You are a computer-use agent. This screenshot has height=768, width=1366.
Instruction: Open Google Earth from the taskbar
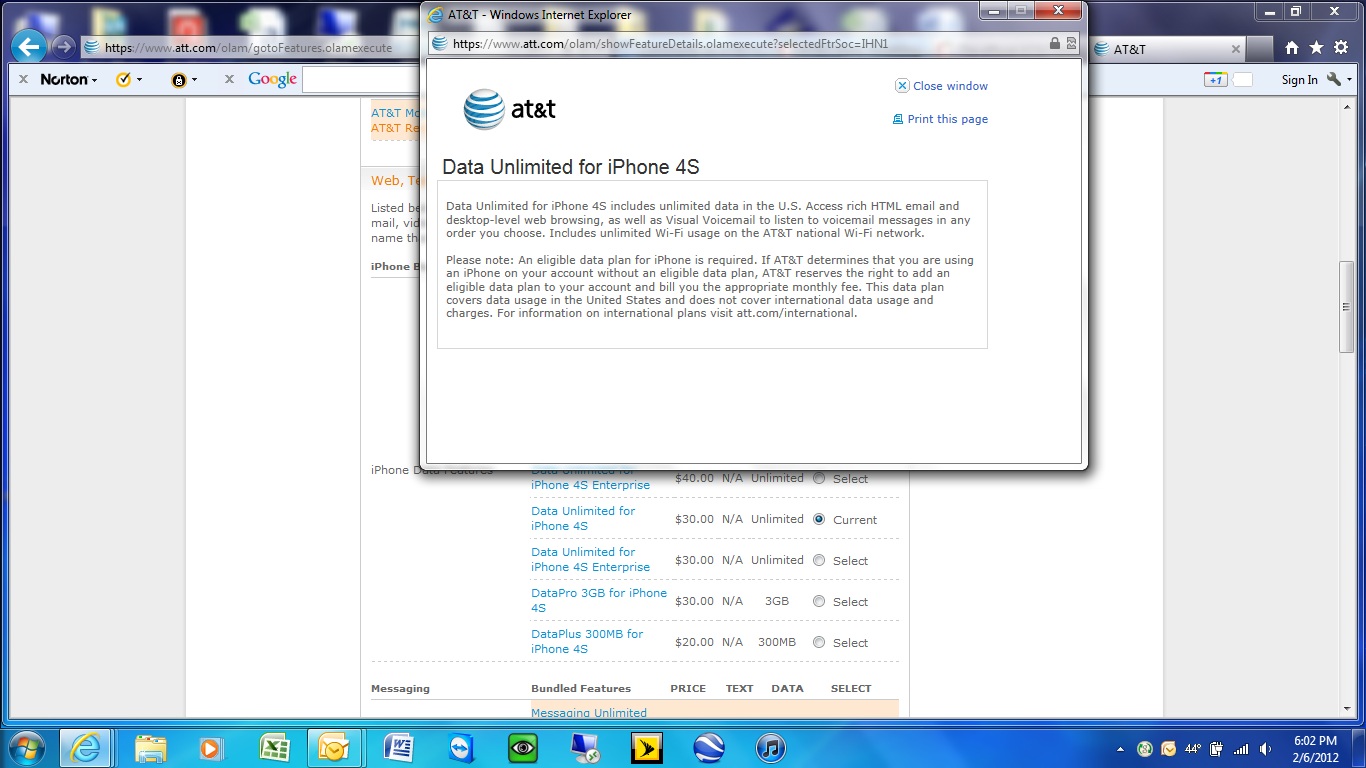(708, 748)
